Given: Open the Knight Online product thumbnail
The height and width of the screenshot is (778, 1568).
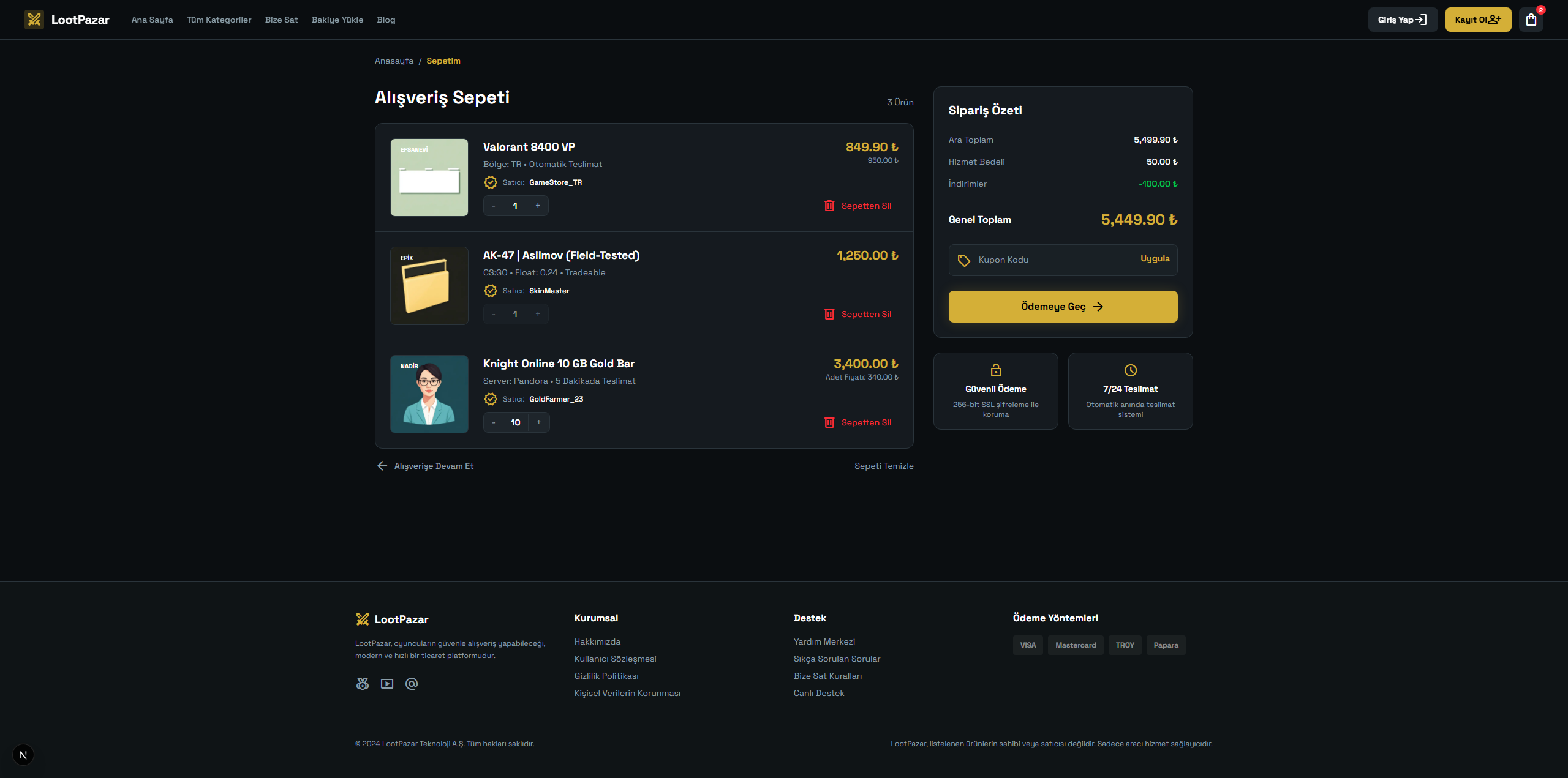Looking at the screenshot, I should (x=429, y=394).
